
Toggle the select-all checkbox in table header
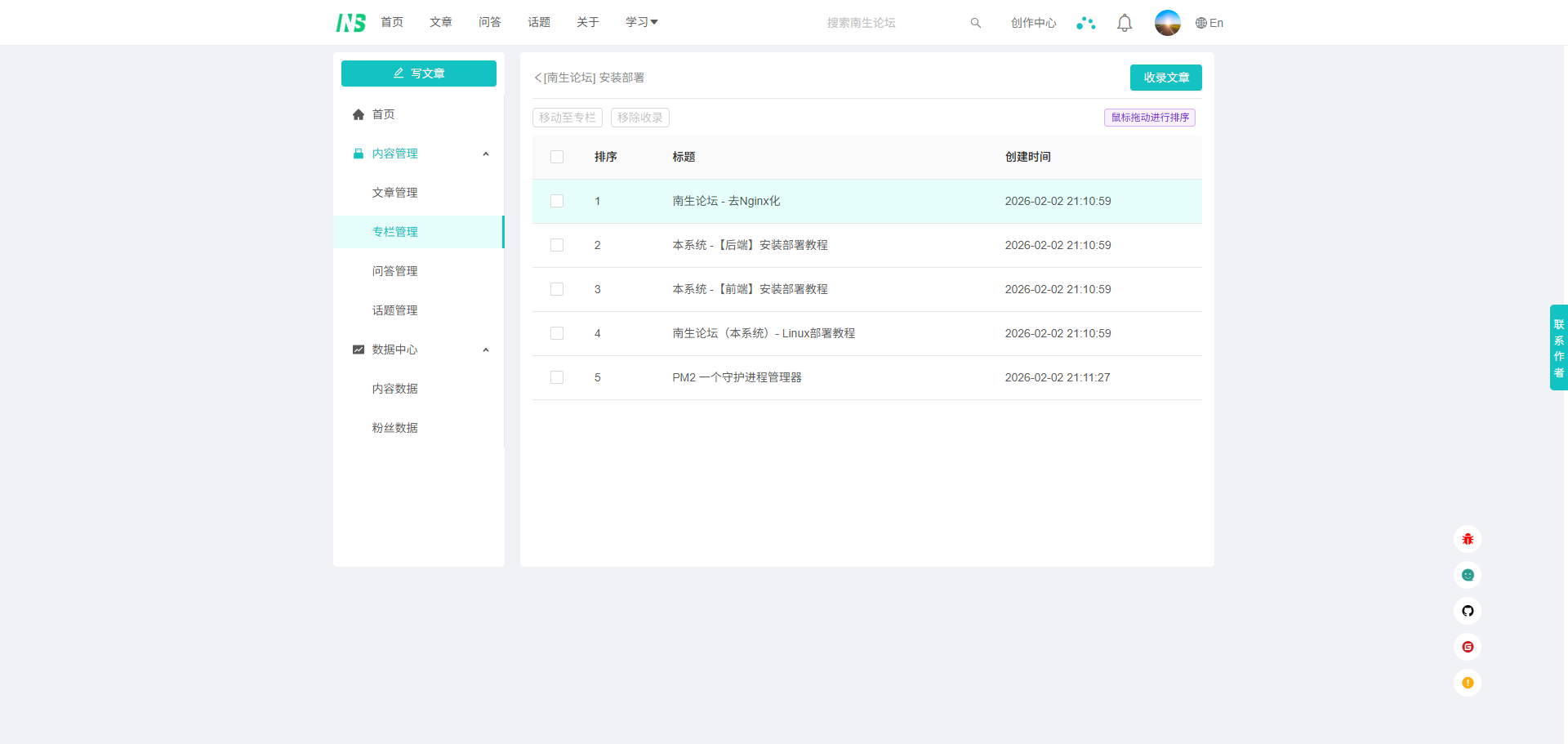[557, 157]
